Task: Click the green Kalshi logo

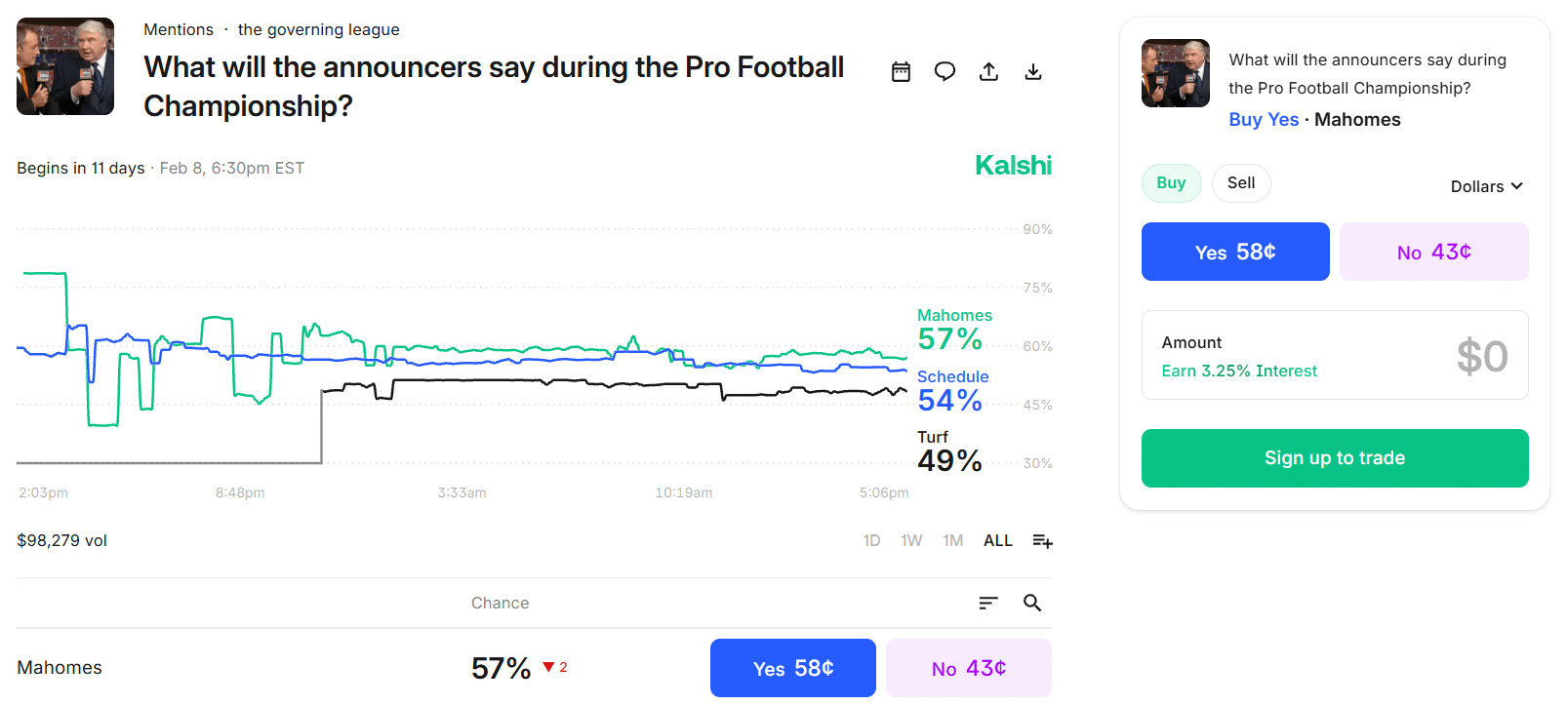Action: click(x=1013, y=165)
